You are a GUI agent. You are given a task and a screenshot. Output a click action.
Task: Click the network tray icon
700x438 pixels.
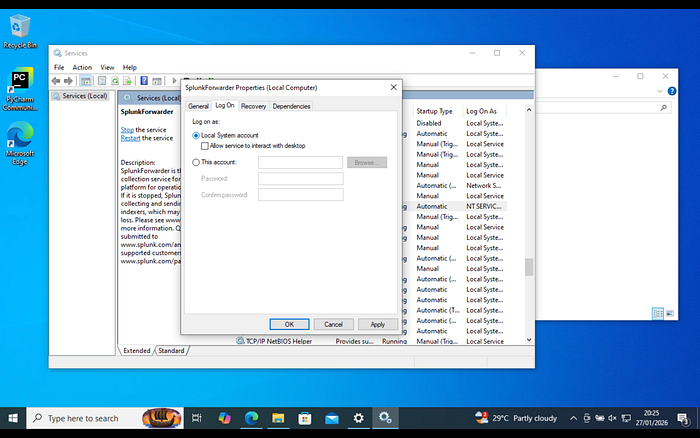626,418
